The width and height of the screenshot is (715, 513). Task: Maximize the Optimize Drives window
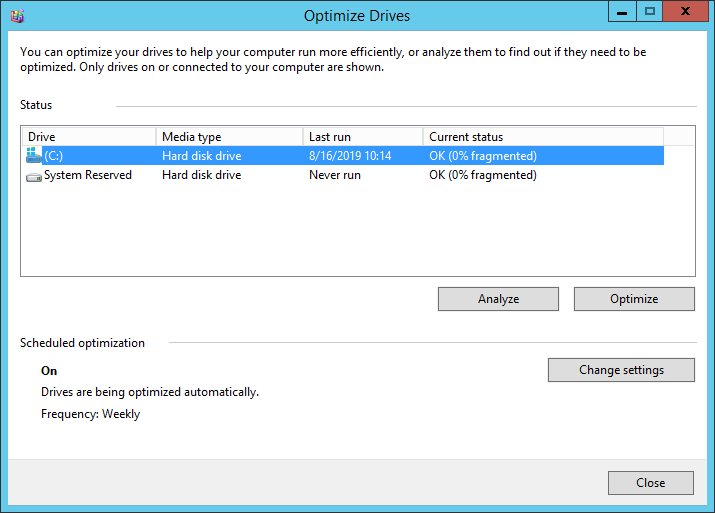click(649, 12)
